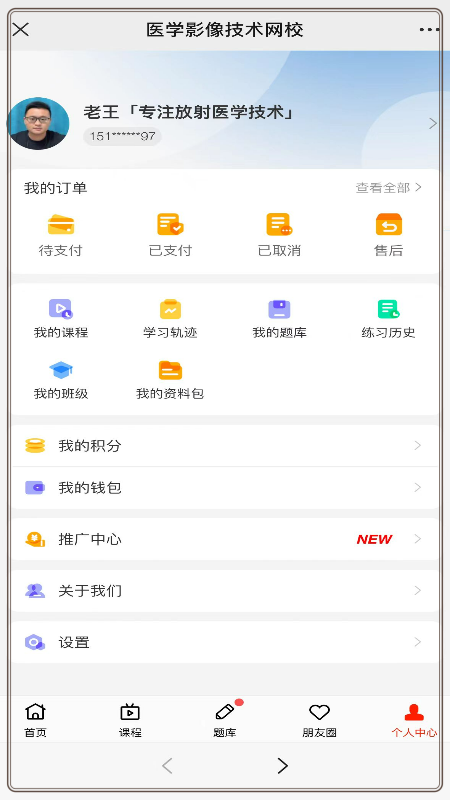View all orders via 查看全部

389,188
